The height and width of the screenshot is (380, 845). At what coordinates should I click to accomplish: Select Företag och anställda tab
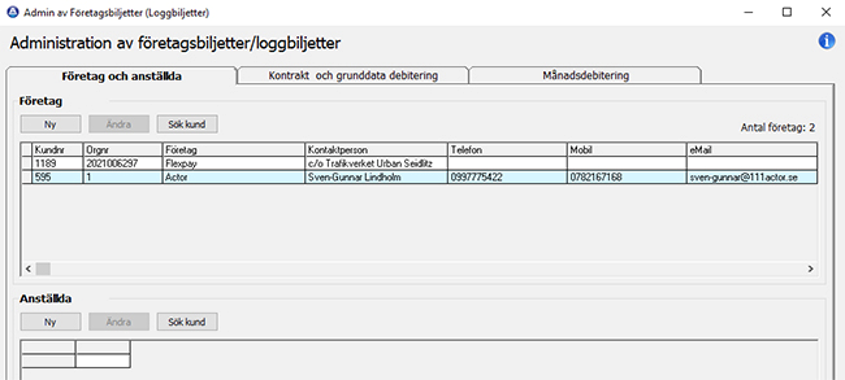click(x=121, y=76)
